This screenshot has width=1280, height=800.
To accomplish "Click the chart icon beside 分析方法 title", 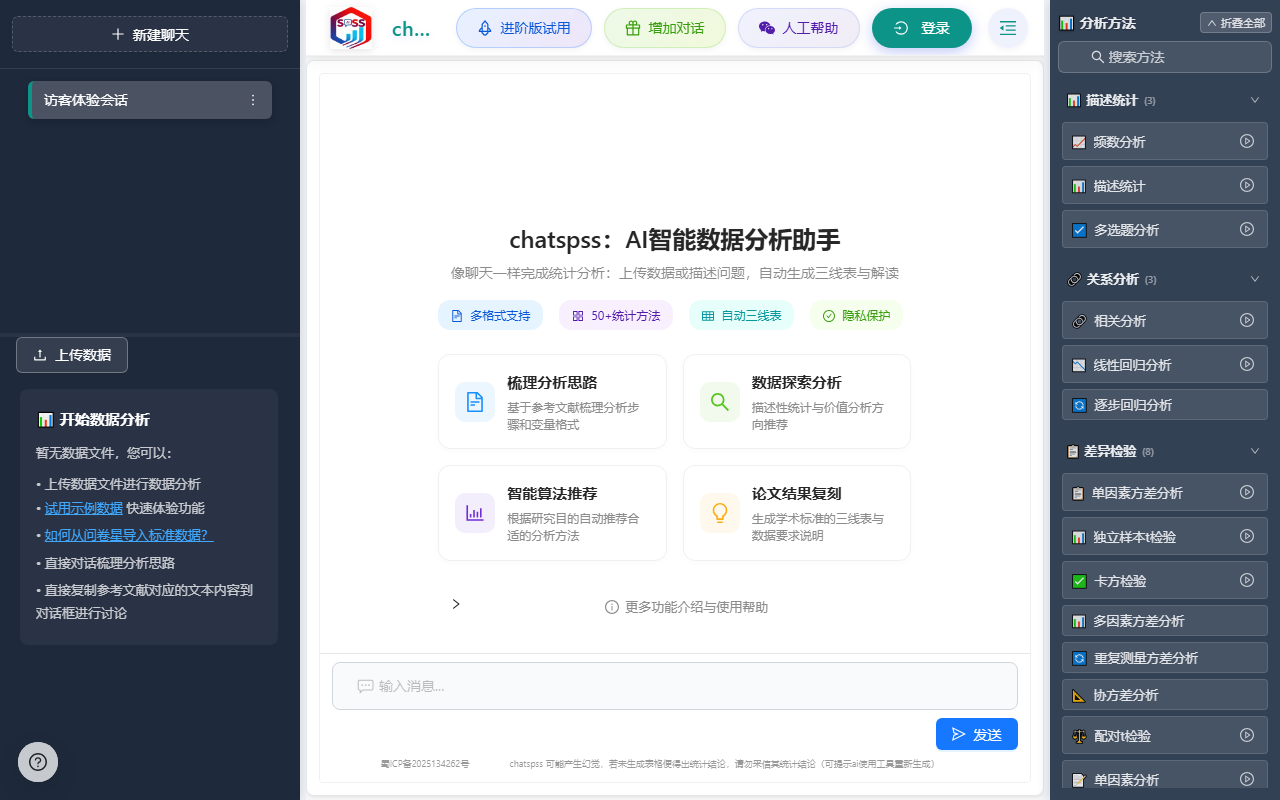I will (x=1066, y=23).
